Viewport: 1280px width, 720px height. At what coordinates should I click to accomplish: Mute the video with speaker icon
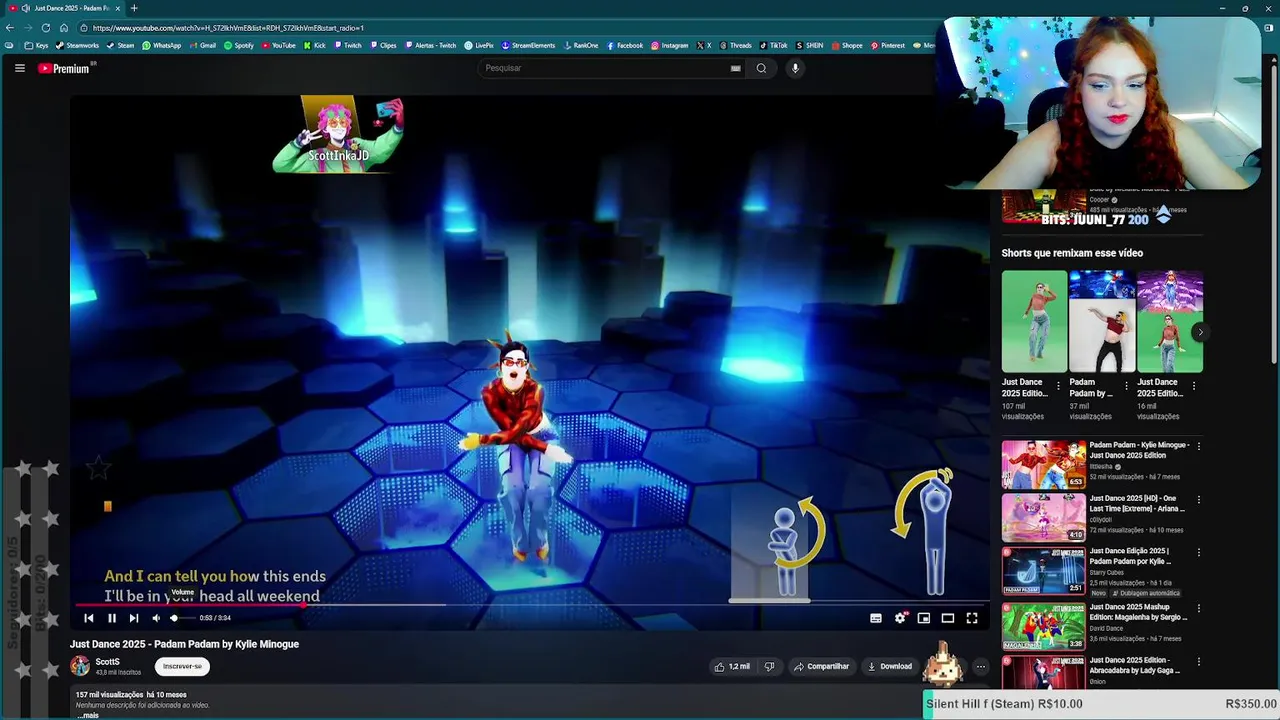click(x=155, y=618)
